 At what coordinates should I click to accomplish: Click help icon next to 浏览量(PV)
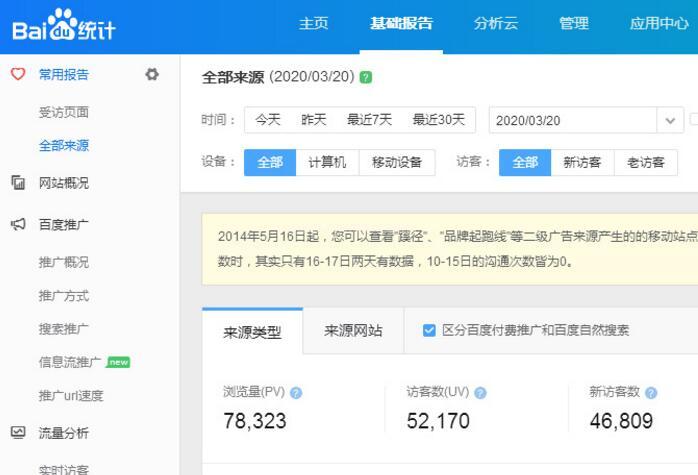tap(296, 393)
